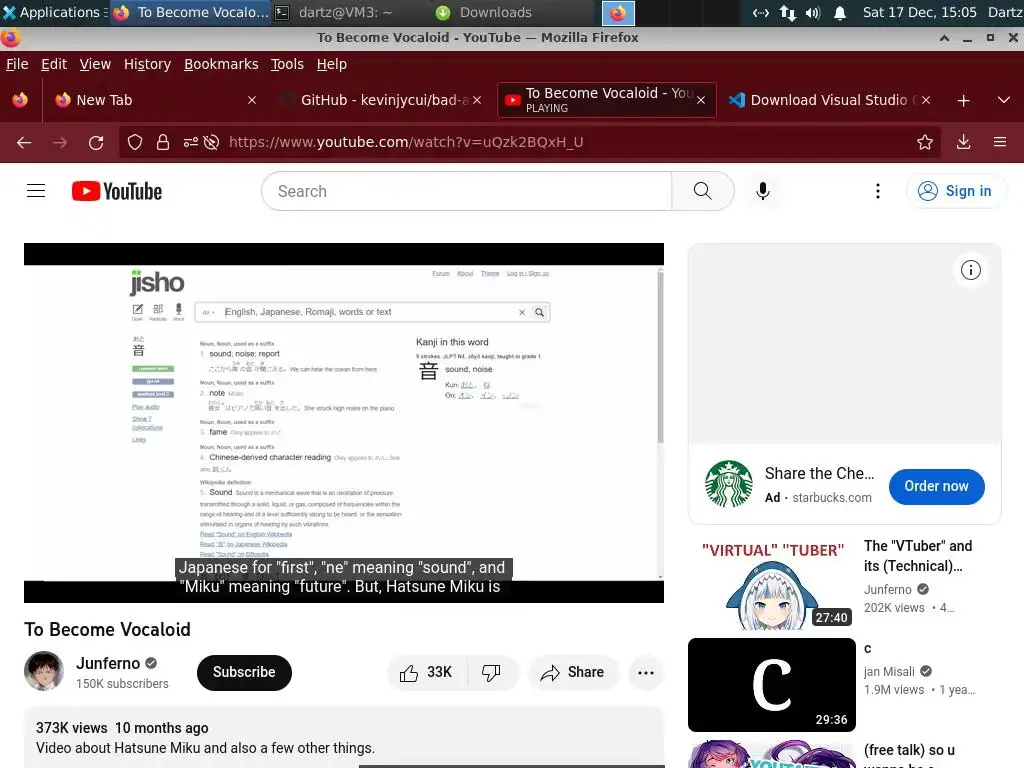Screen dimensions: 1024x768
Task: Switch to the New Tab tab
Action: pos(153,100)
